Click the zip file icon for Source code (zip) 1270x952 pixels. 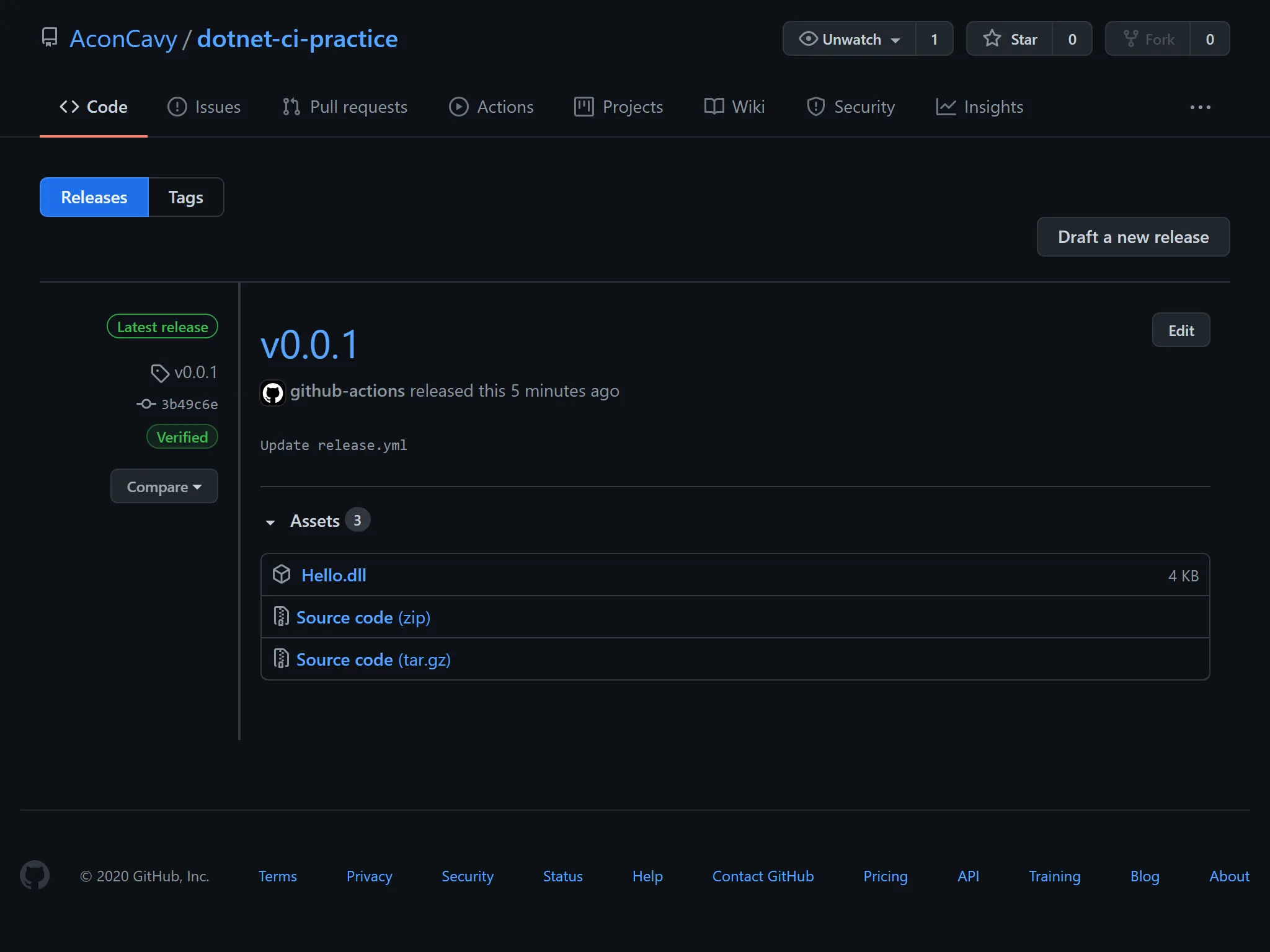click(281, 617)
